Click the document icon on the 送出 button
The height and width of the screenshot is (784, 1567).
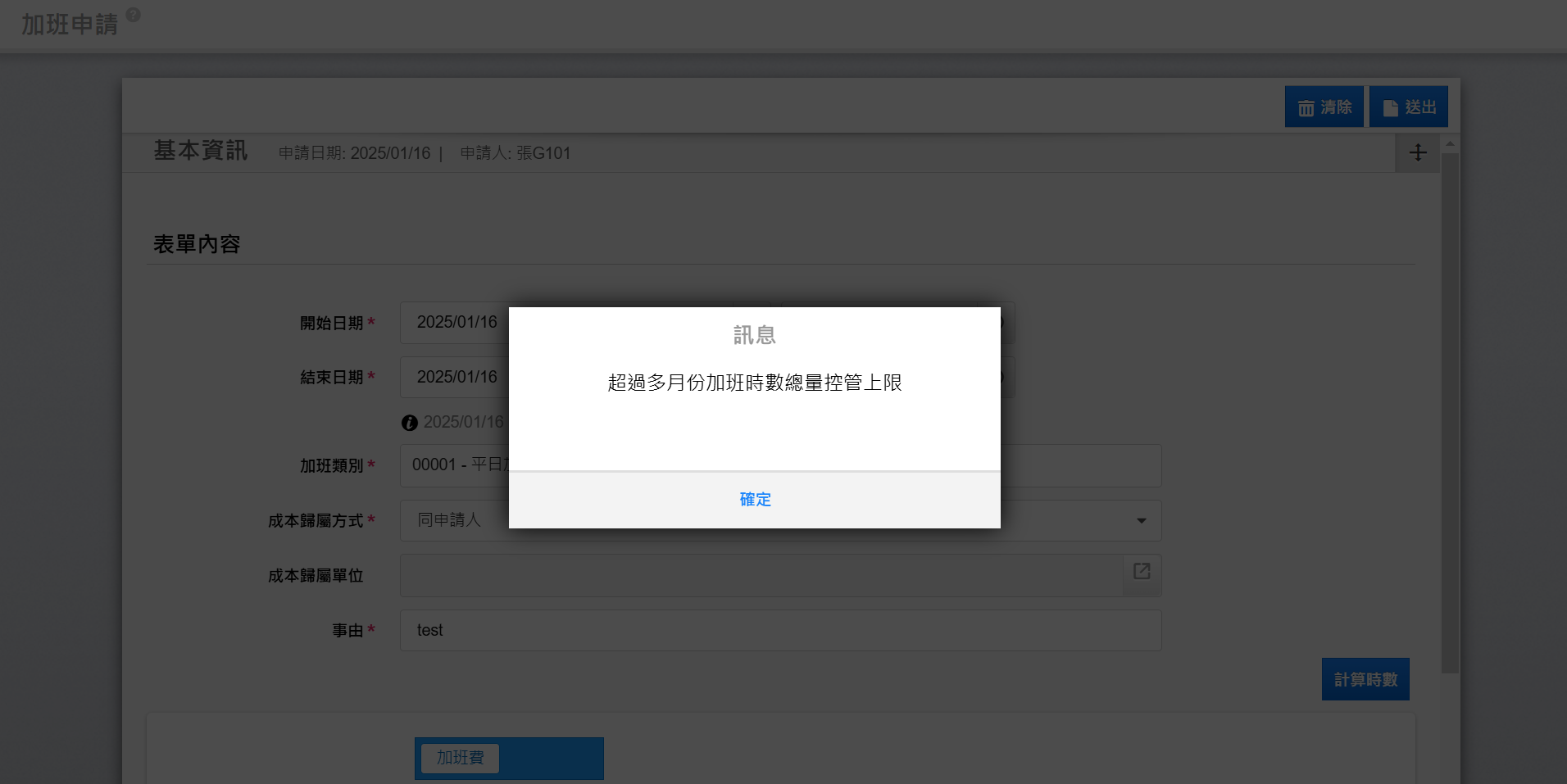click(1390, 108)
